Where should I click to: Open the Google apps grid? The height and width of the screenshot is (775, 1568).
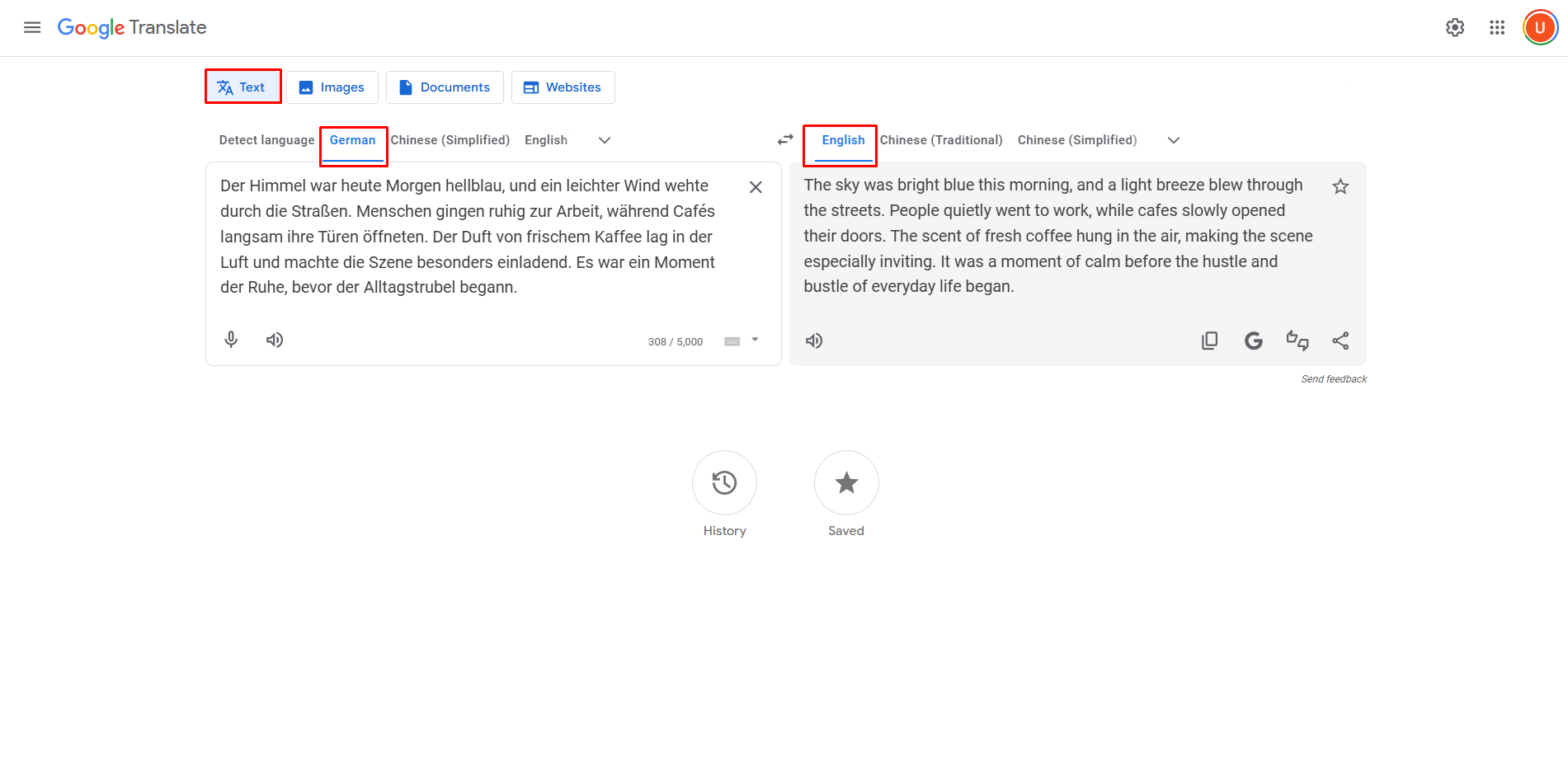[x=1497, y=27]
